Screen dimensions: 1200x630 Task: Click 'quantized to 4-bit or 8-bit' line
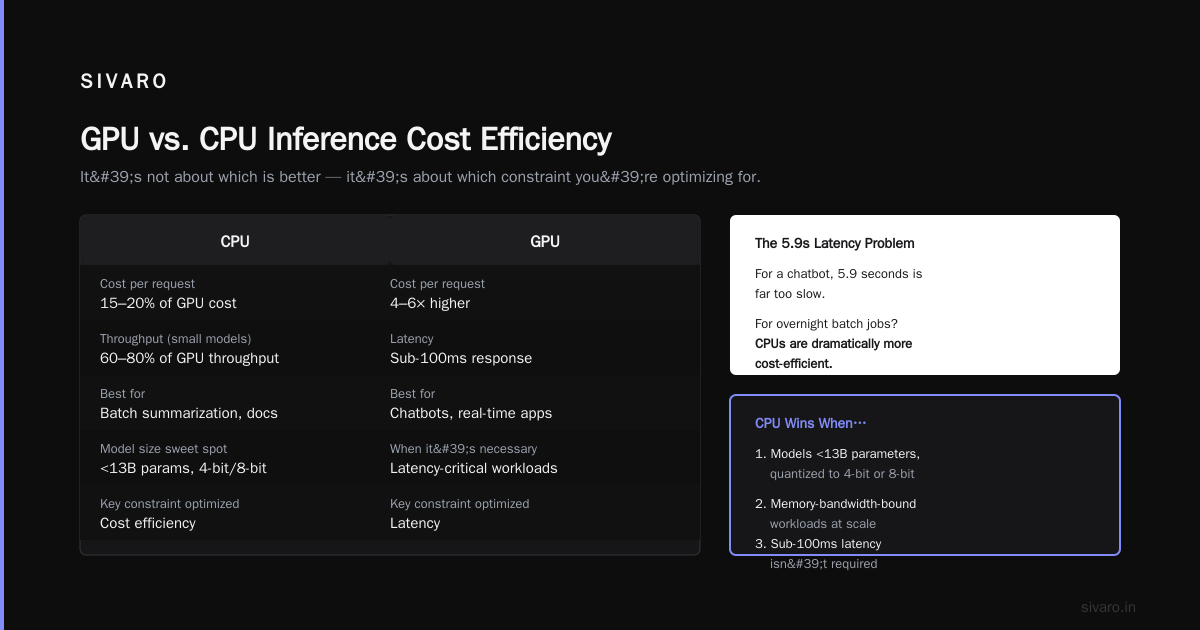[842, 474]
